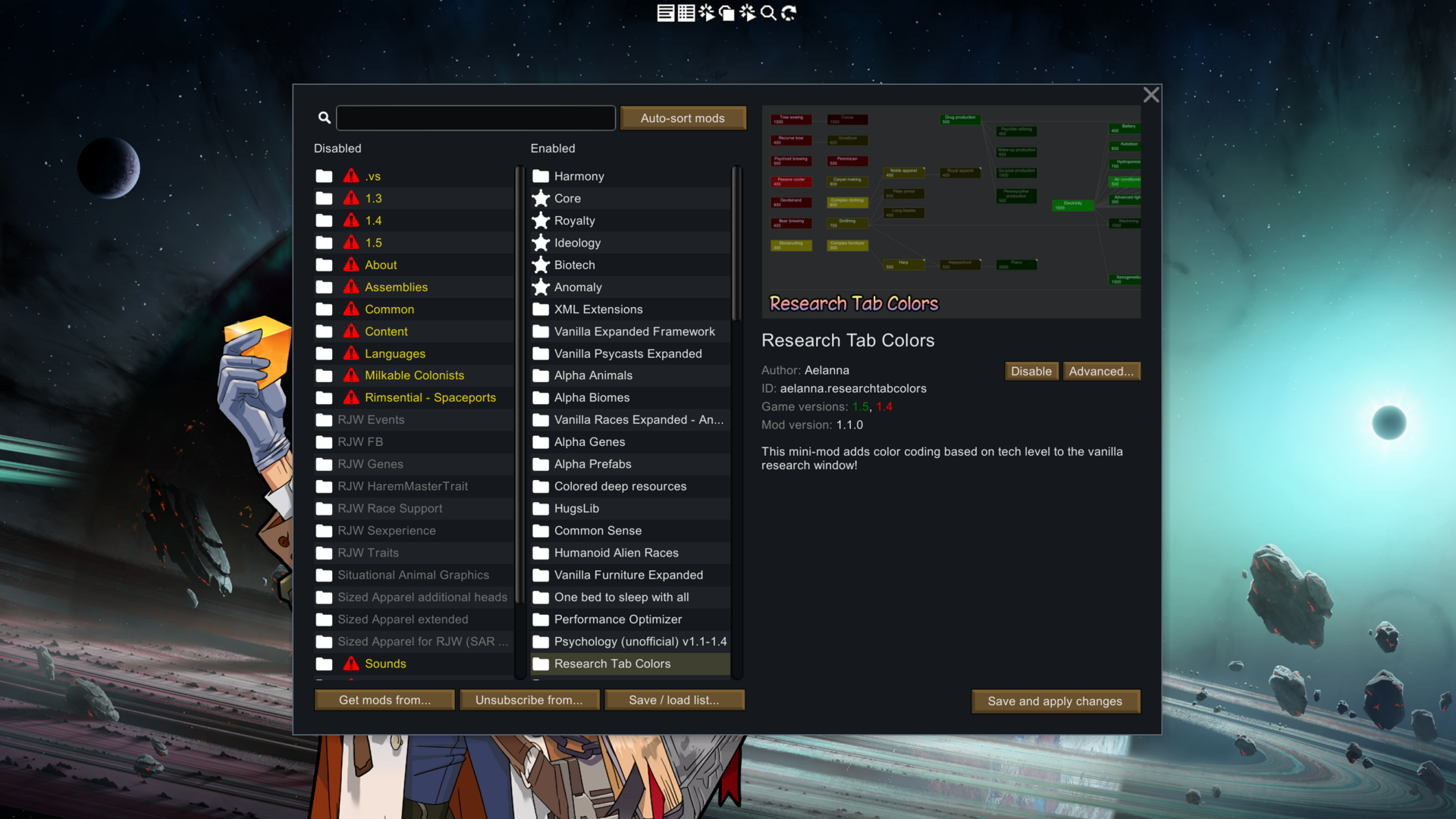Click the Disabled list scrollbar
The height and width of the screenshot is (819, 1456).
point(519,385)
